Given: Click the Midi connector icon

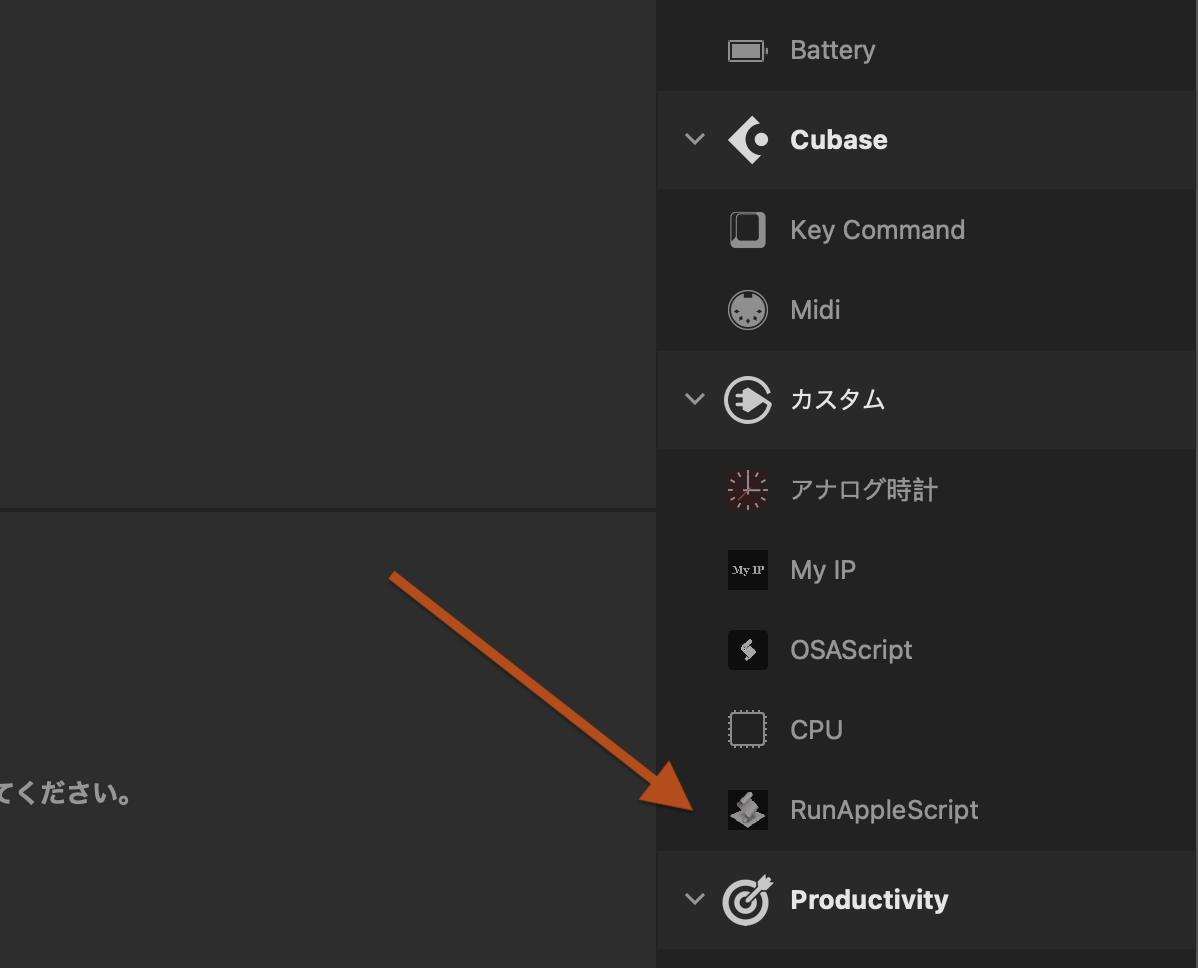Looking at the screenshot, I should pos(747,310).
